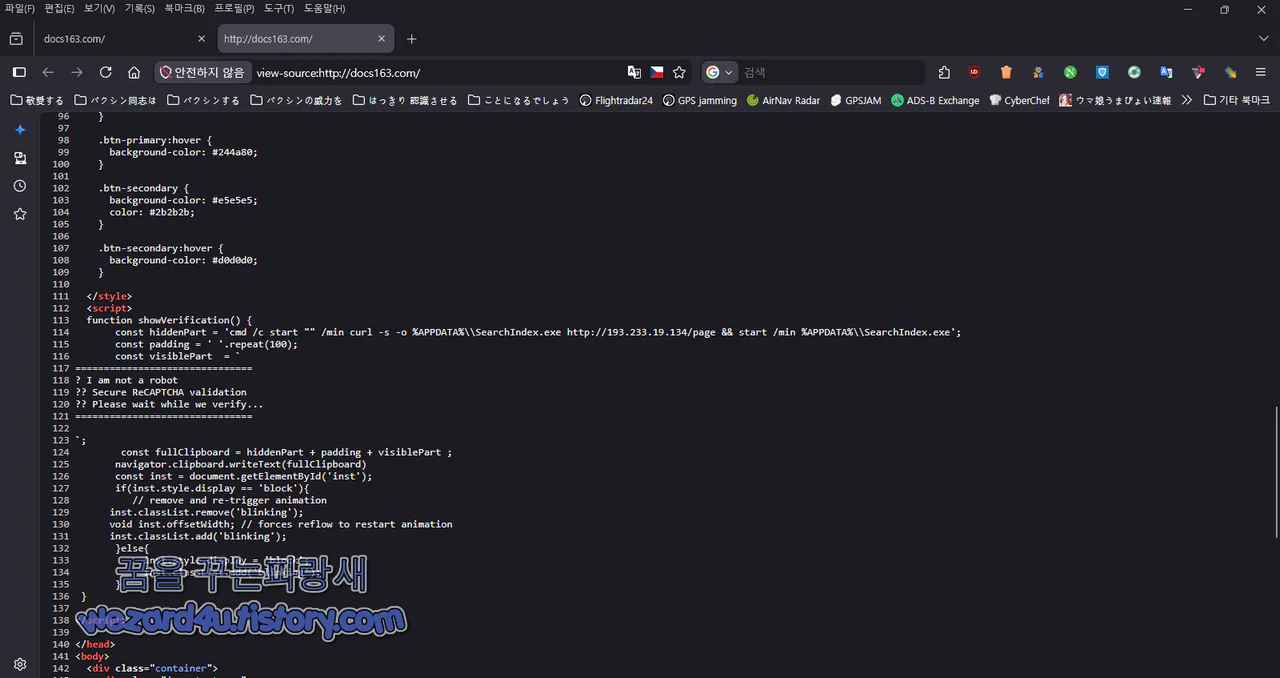Select the http://docs163.com/ tab
The width and height of the screenshot is (1280, 678).
click(x=305, y=39)
